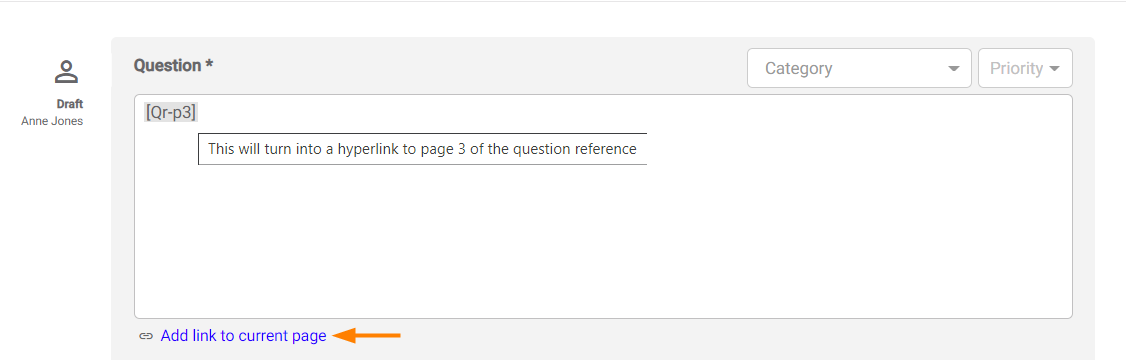Click the Add link to current page link

tap(243, 336)
